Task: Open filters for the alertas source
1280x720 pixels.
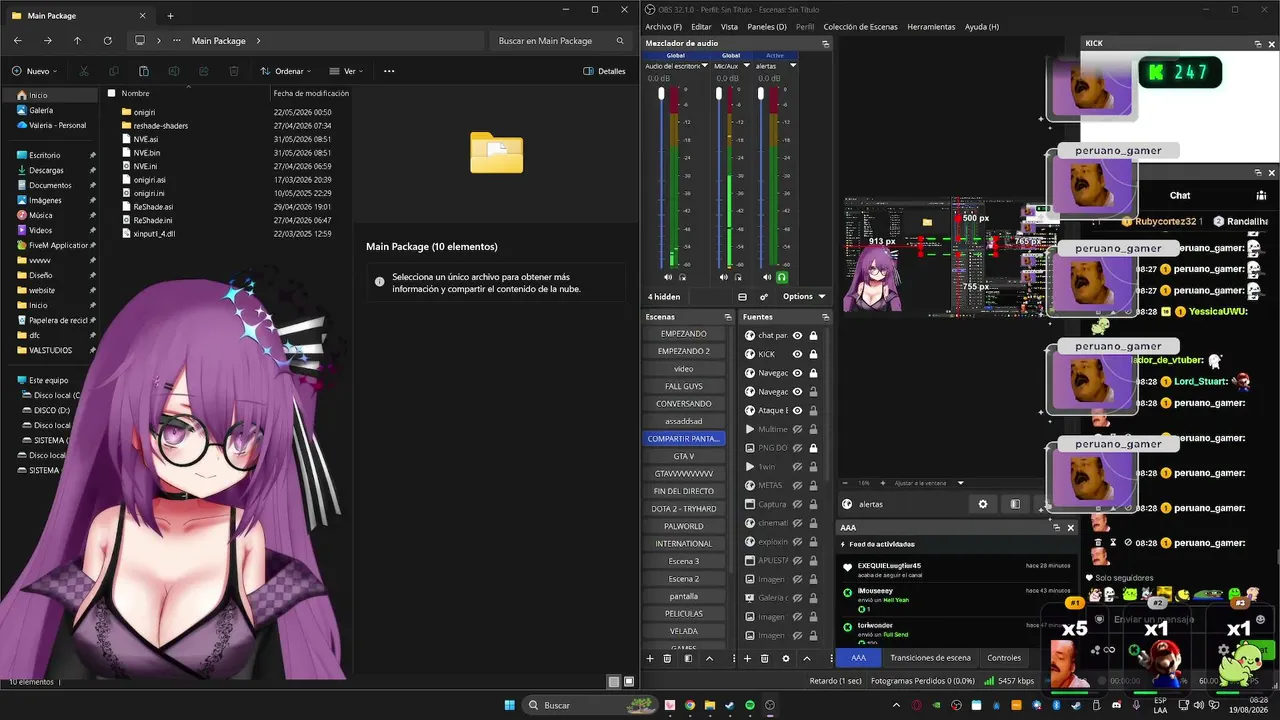Action: (1015, 505)
